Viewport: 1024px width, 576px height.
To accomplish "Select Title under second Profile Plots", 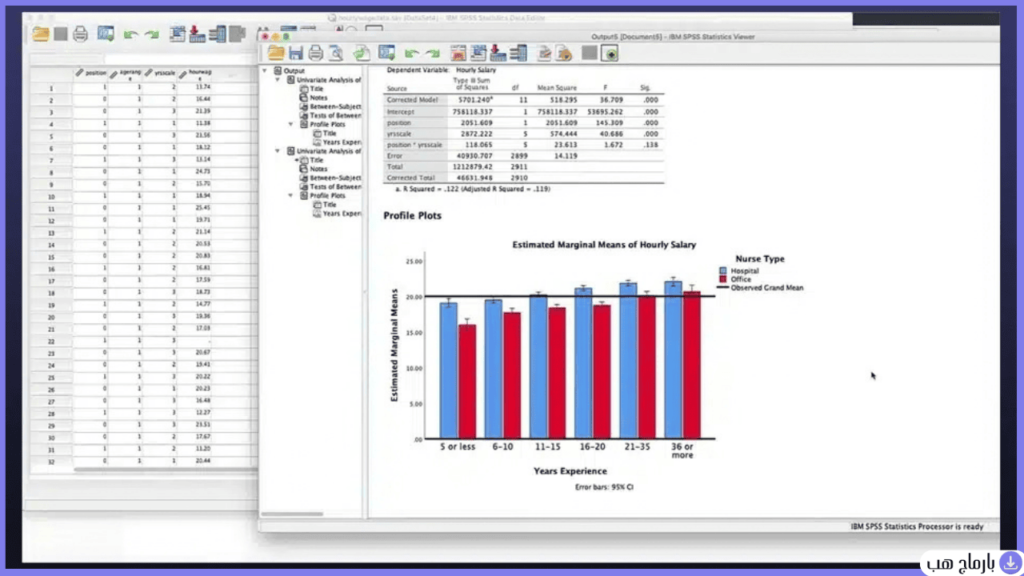I will (x=329, y=204).
